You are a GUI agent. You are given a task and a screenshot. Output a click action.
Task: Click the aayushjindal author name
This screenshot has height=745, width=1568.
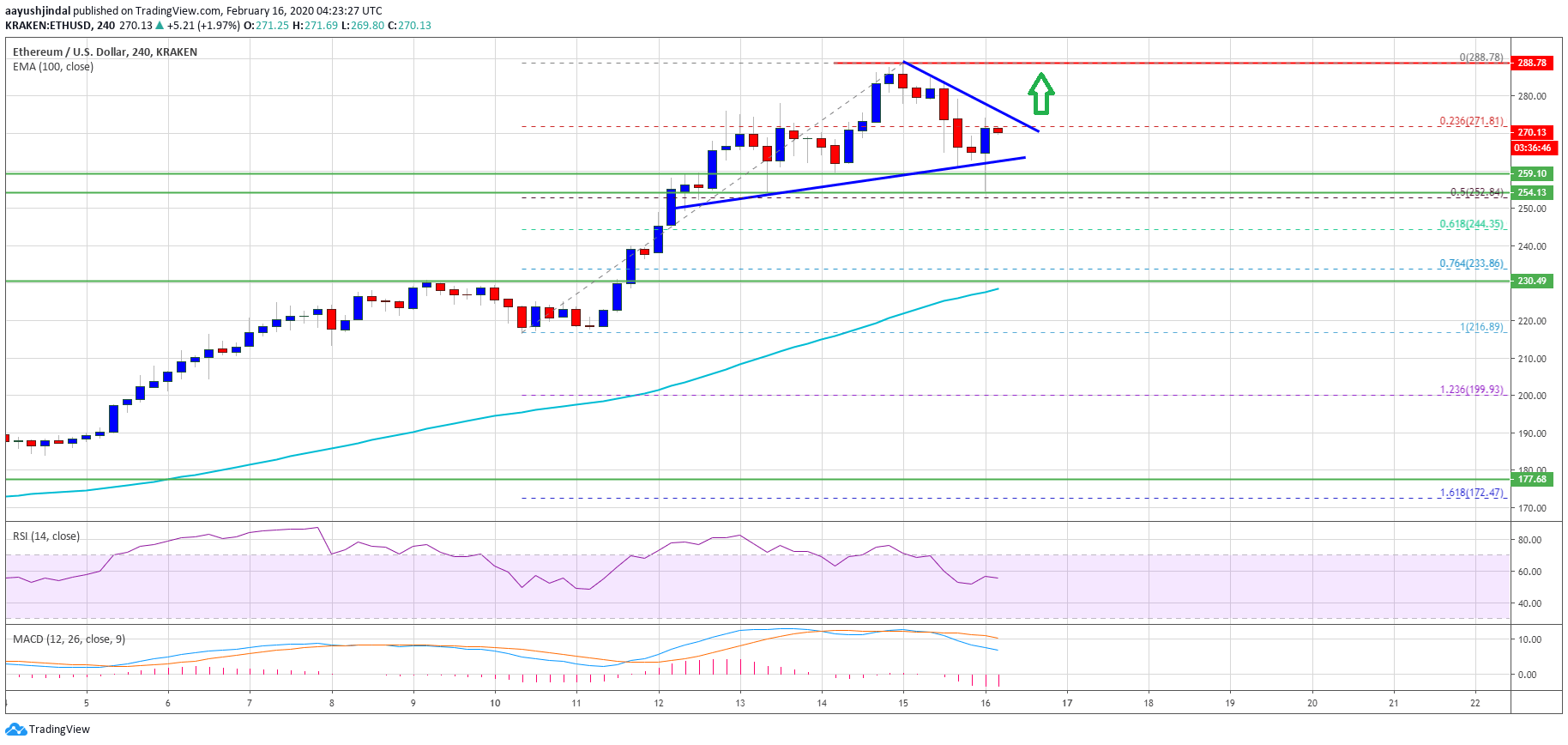click(x=38, y=11)
